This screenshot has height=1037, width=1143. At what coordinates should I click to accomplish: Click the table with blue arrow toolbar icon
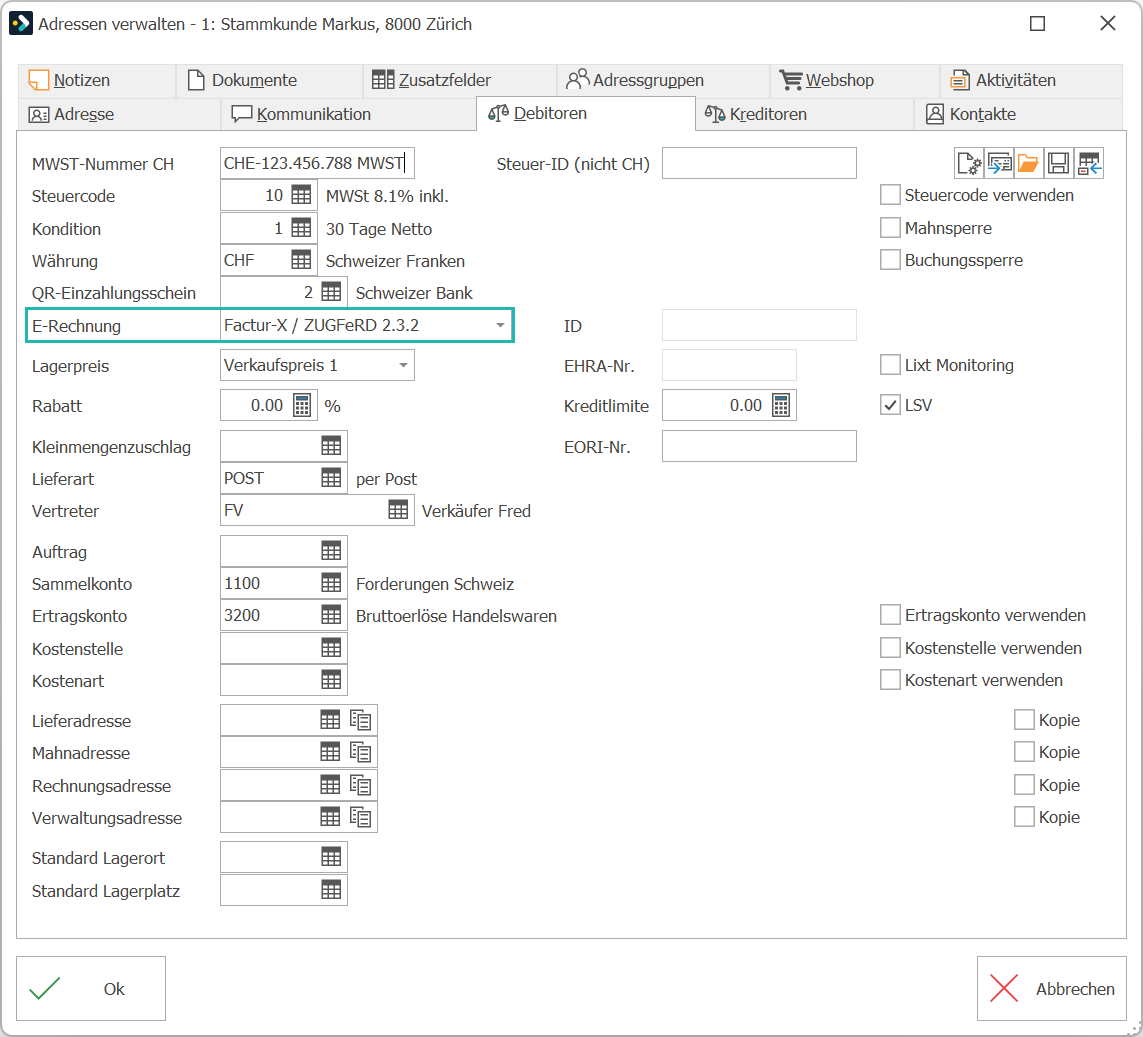[x=1088, y=163]
